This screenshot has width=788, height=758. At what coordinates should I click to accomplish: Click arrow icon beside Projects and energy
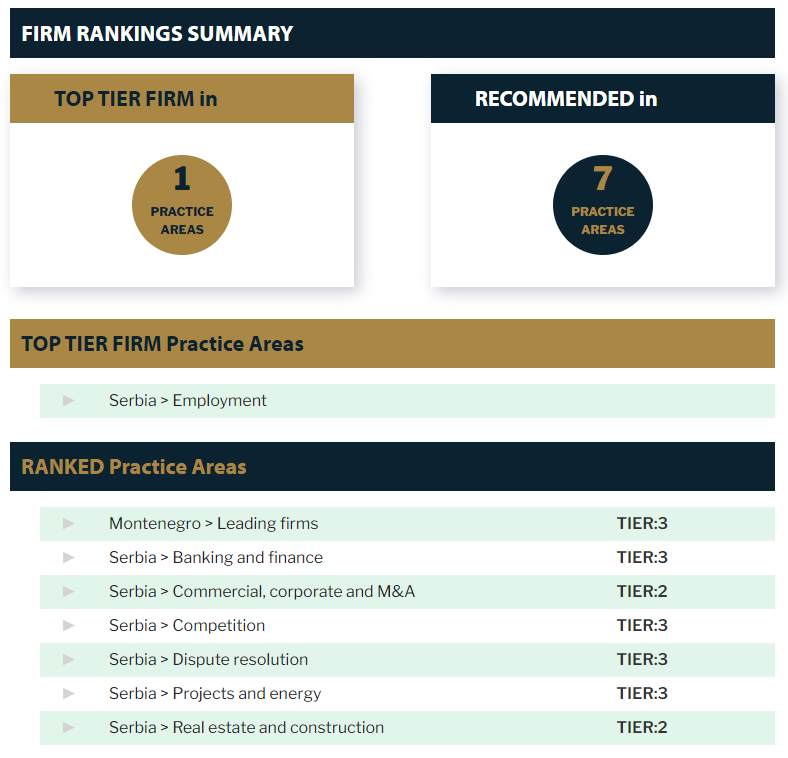(x=69, y=693)
